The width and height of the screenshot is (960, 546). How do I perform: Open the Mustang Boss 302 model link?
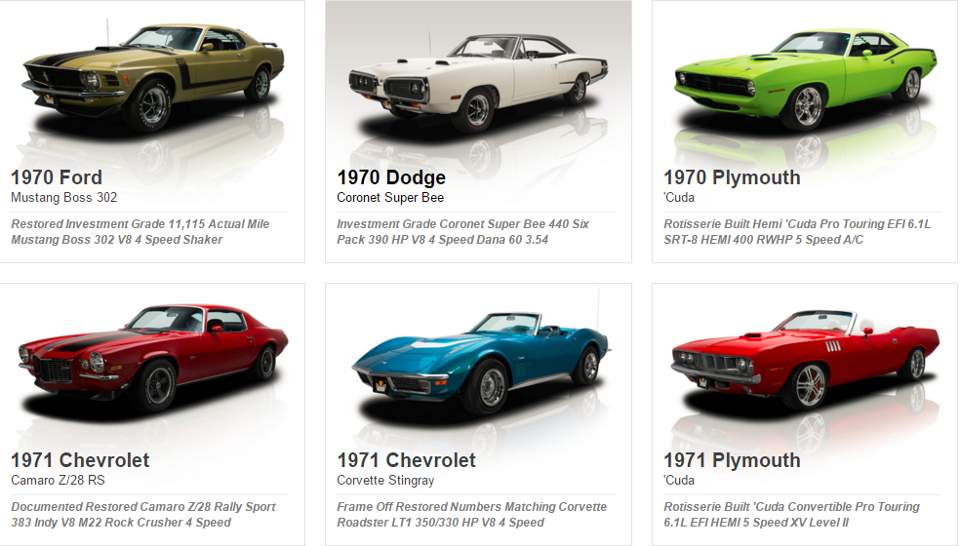(x=64, y=198)
